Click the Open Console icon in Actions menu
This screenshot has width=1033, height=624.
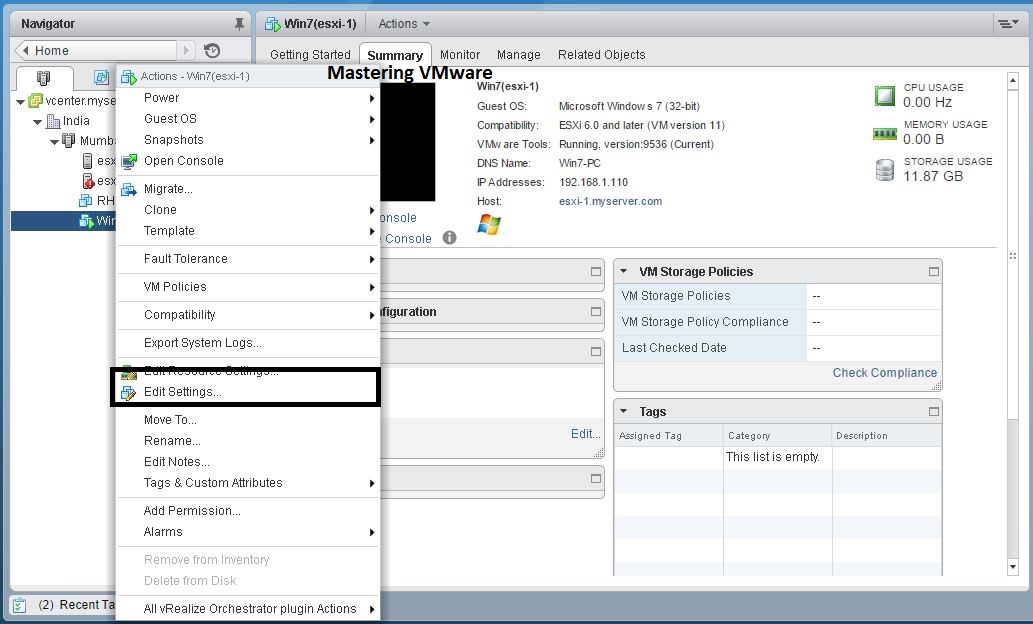(129, 160)
